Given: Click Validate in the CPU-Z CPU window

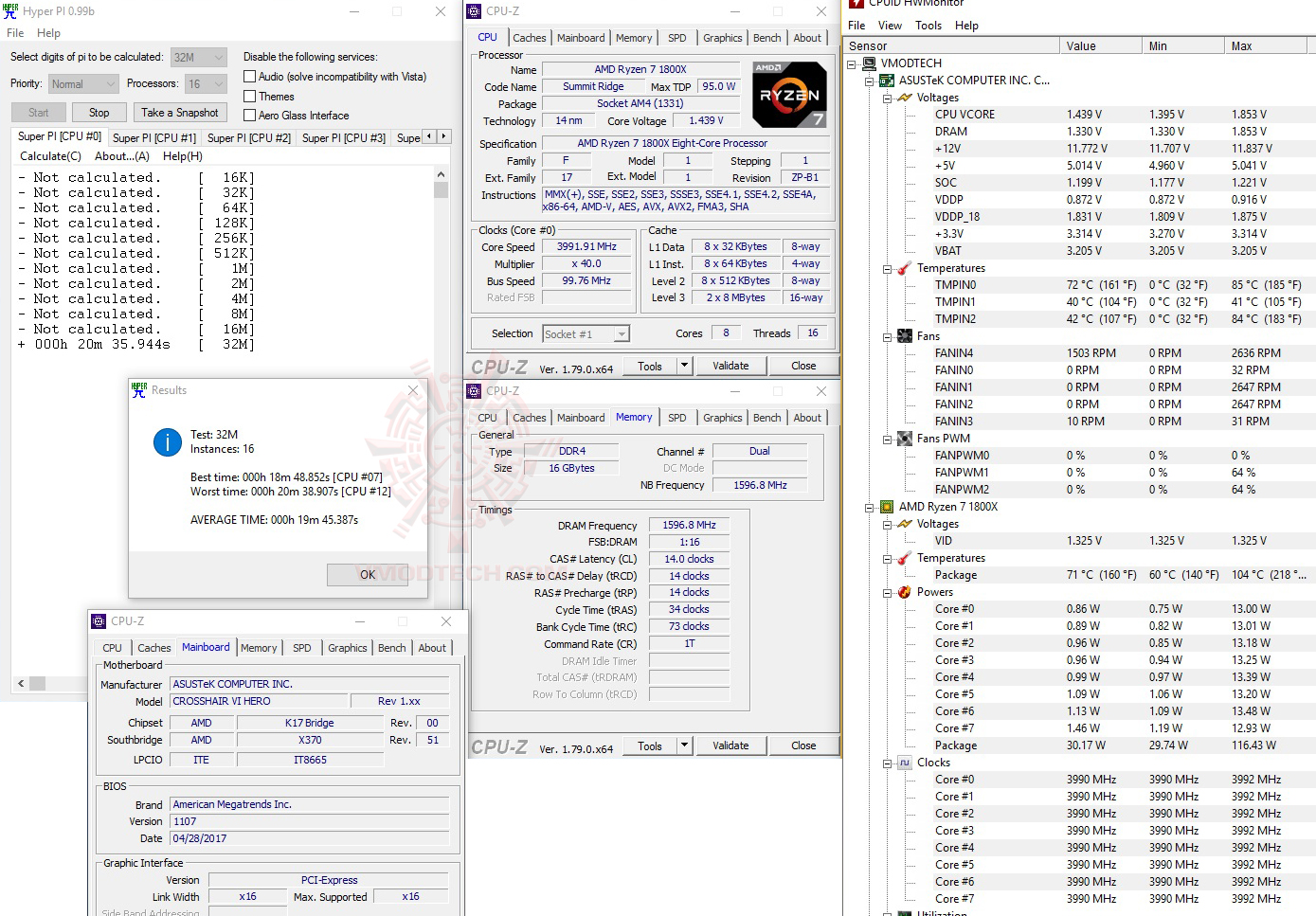Looking at the screenshot, I should [x=730, y=366].
